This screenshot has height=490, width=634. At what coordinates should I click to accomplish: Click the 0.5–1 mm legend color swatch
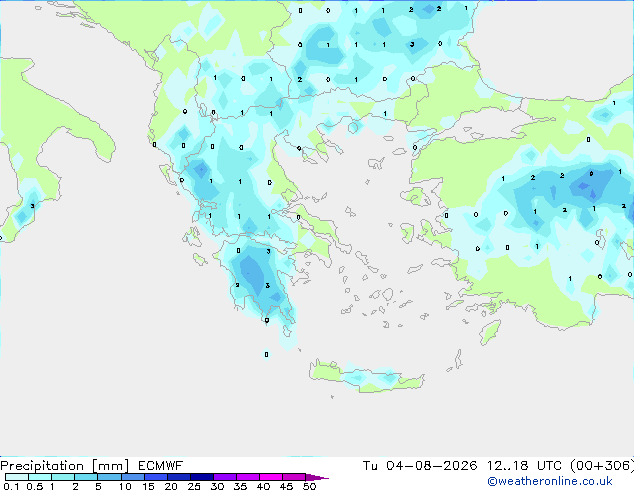40,477
